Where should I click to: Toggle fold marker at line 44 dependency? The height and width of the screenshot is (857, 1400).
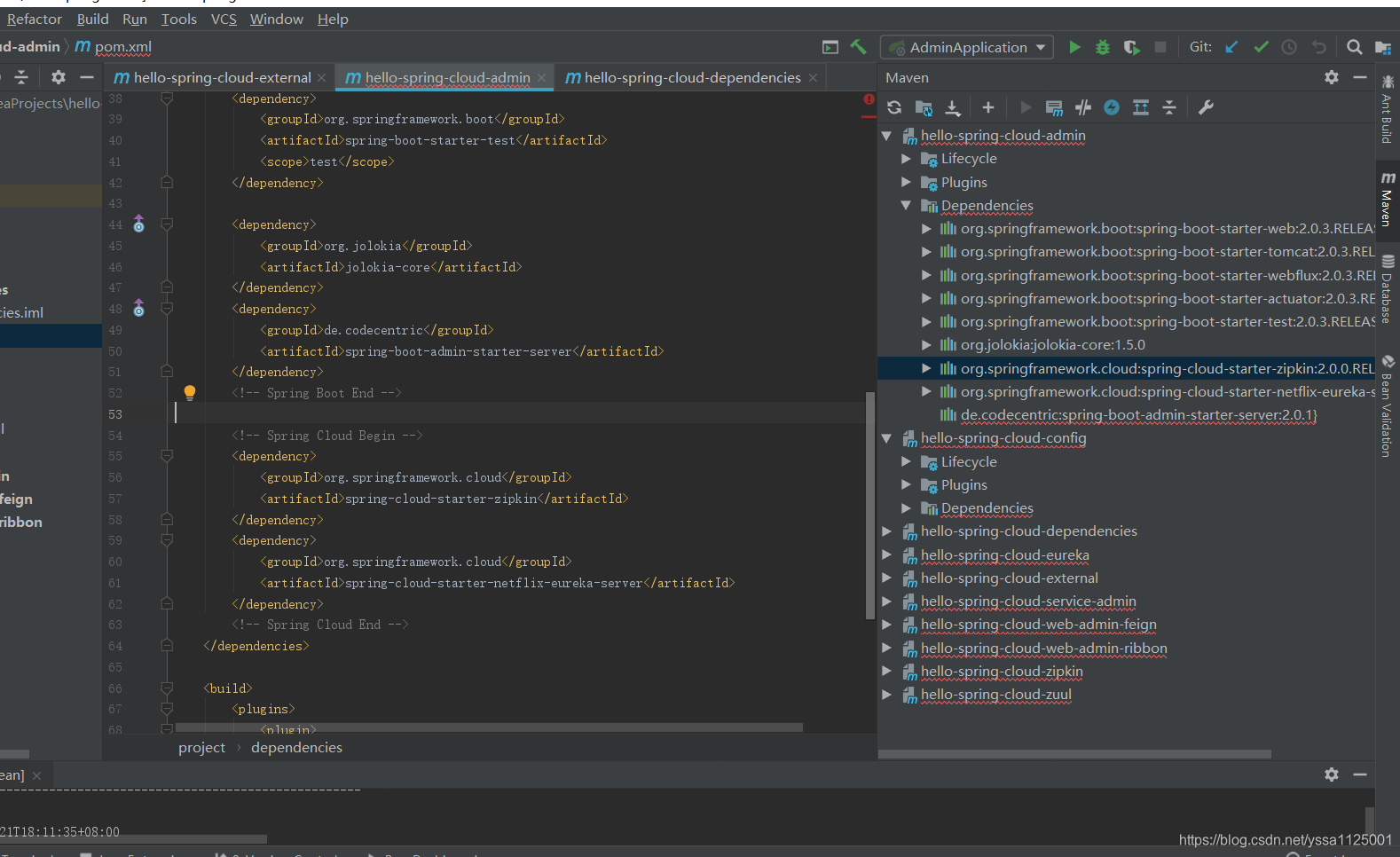coord(167,224)
